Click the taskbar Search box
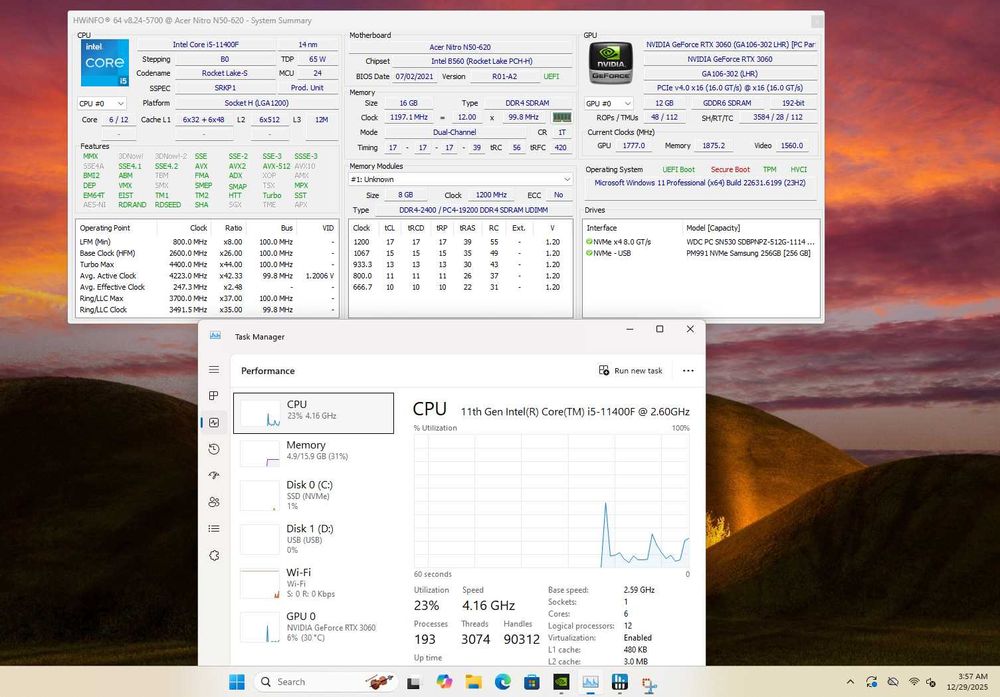 325,682
